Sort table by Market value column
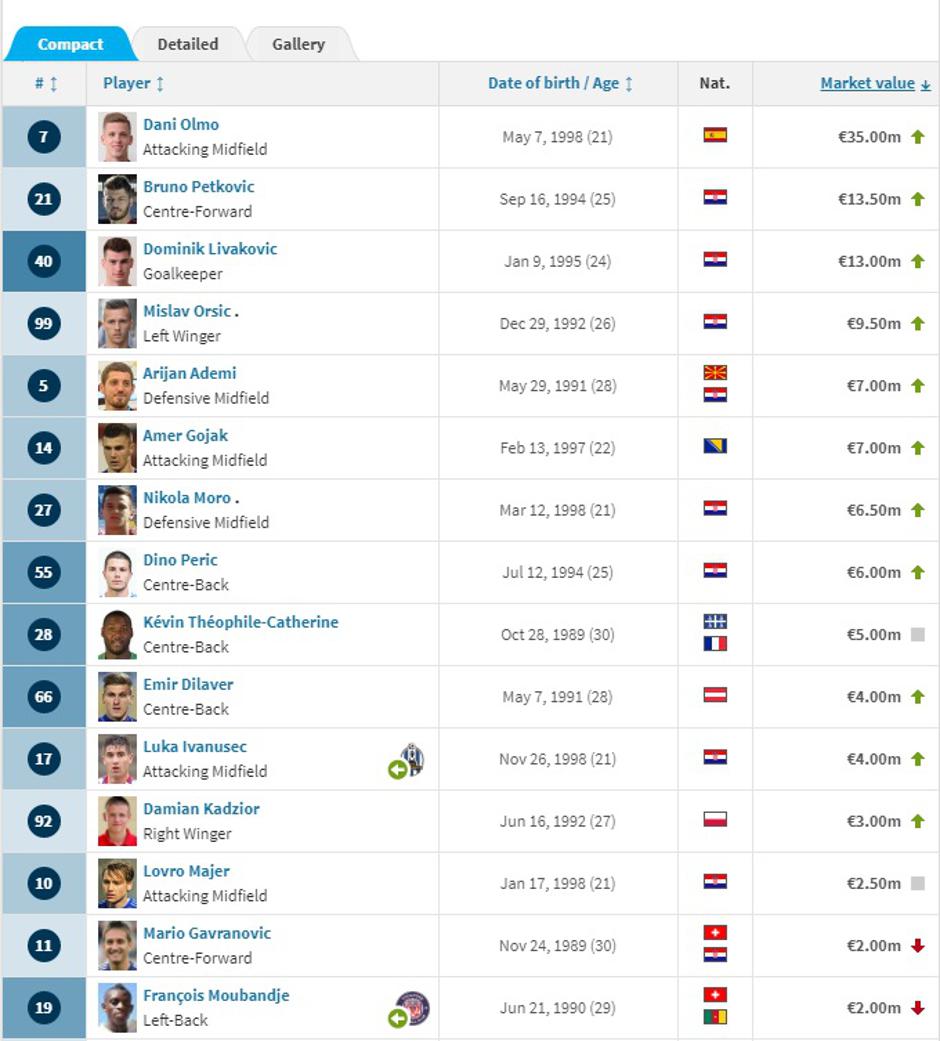 pos(867,84)
